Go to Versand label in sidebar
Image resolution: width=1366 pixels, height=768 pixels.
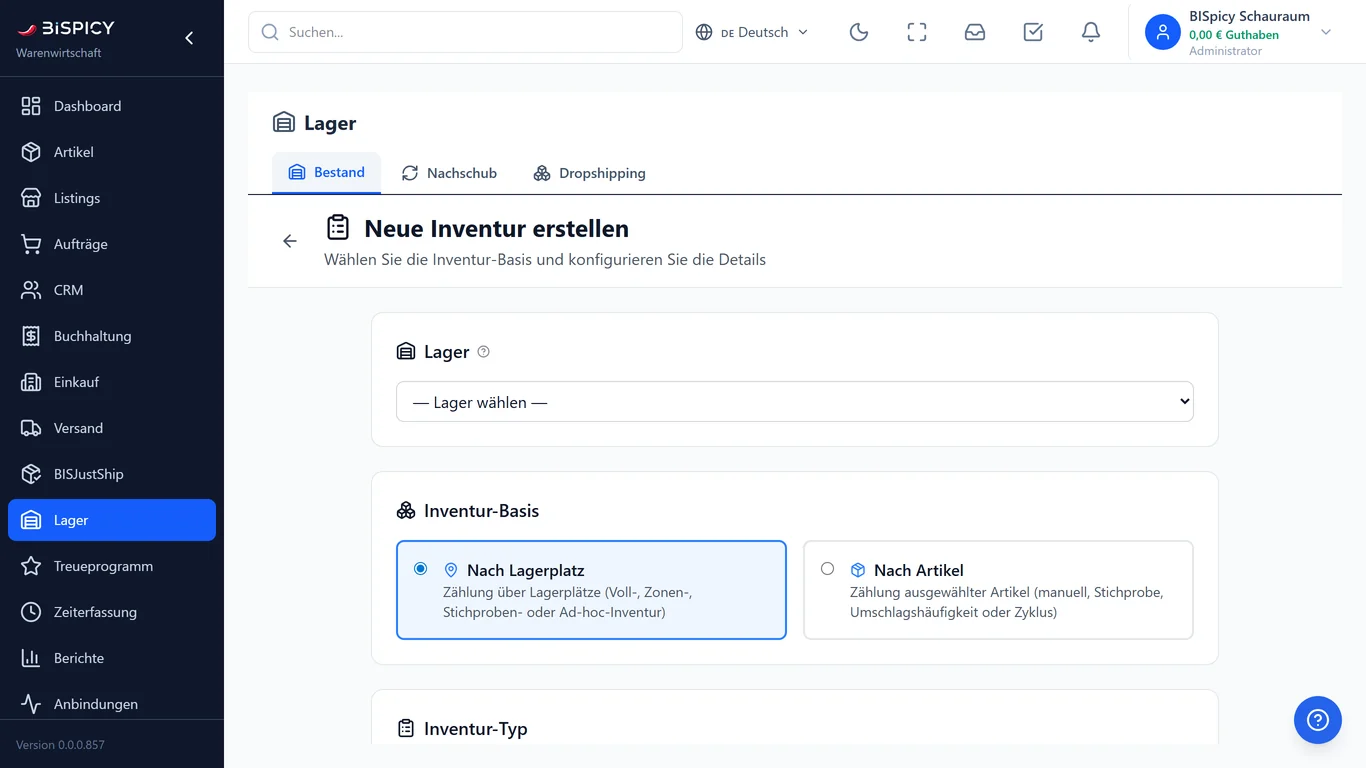coord(78,428)
